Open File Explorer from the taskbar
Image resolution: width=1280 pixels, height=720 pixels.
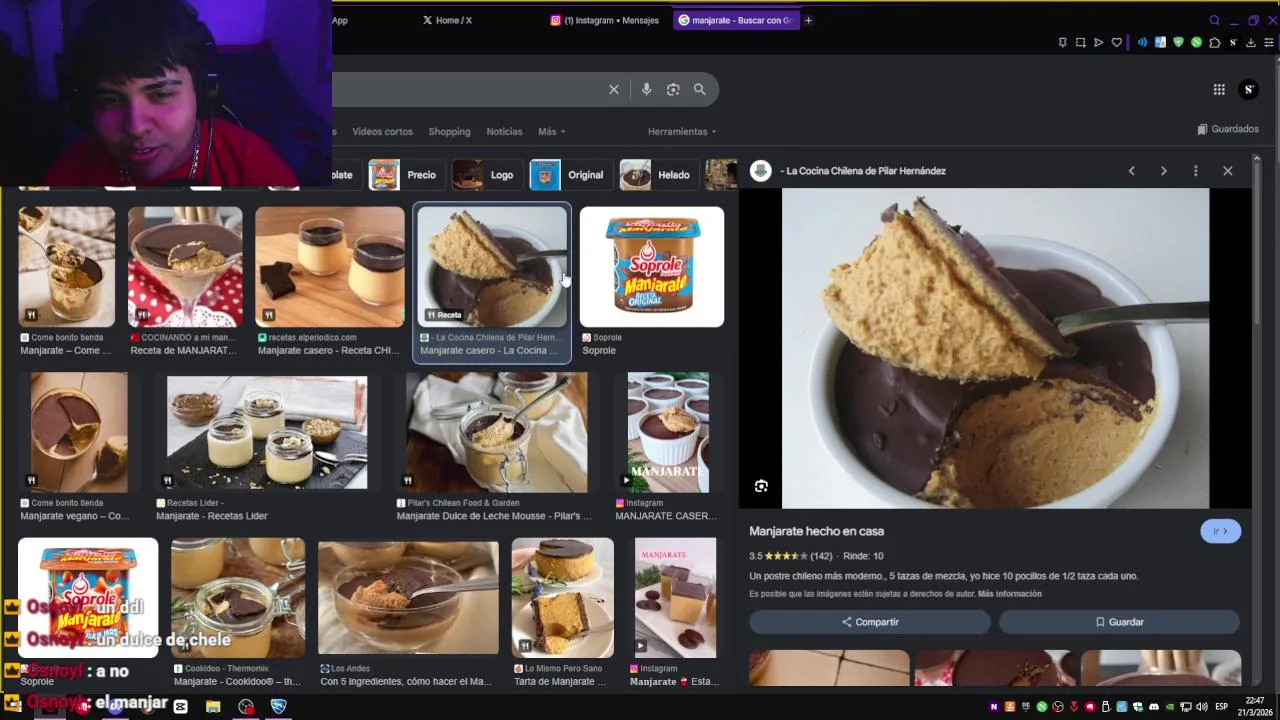(213, 707)
